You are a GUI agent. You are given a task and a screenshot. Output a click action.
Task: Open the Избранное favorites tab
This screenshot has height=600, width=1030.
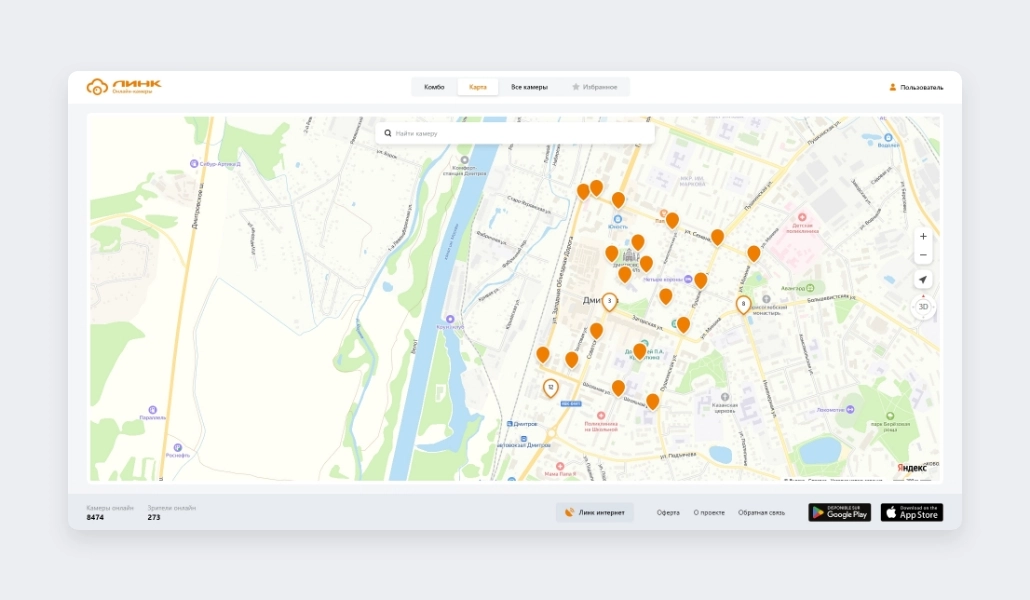pyautogui.click(x=595, y=87)
